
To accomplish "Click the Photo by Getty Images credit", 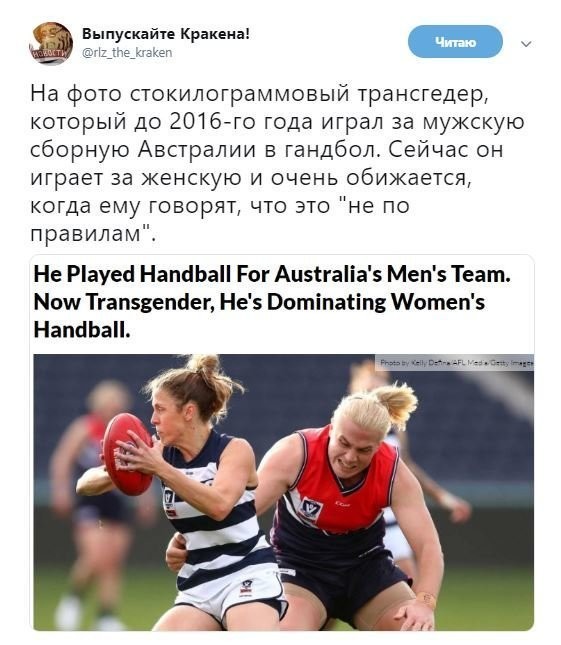I will tap(457, 363).
